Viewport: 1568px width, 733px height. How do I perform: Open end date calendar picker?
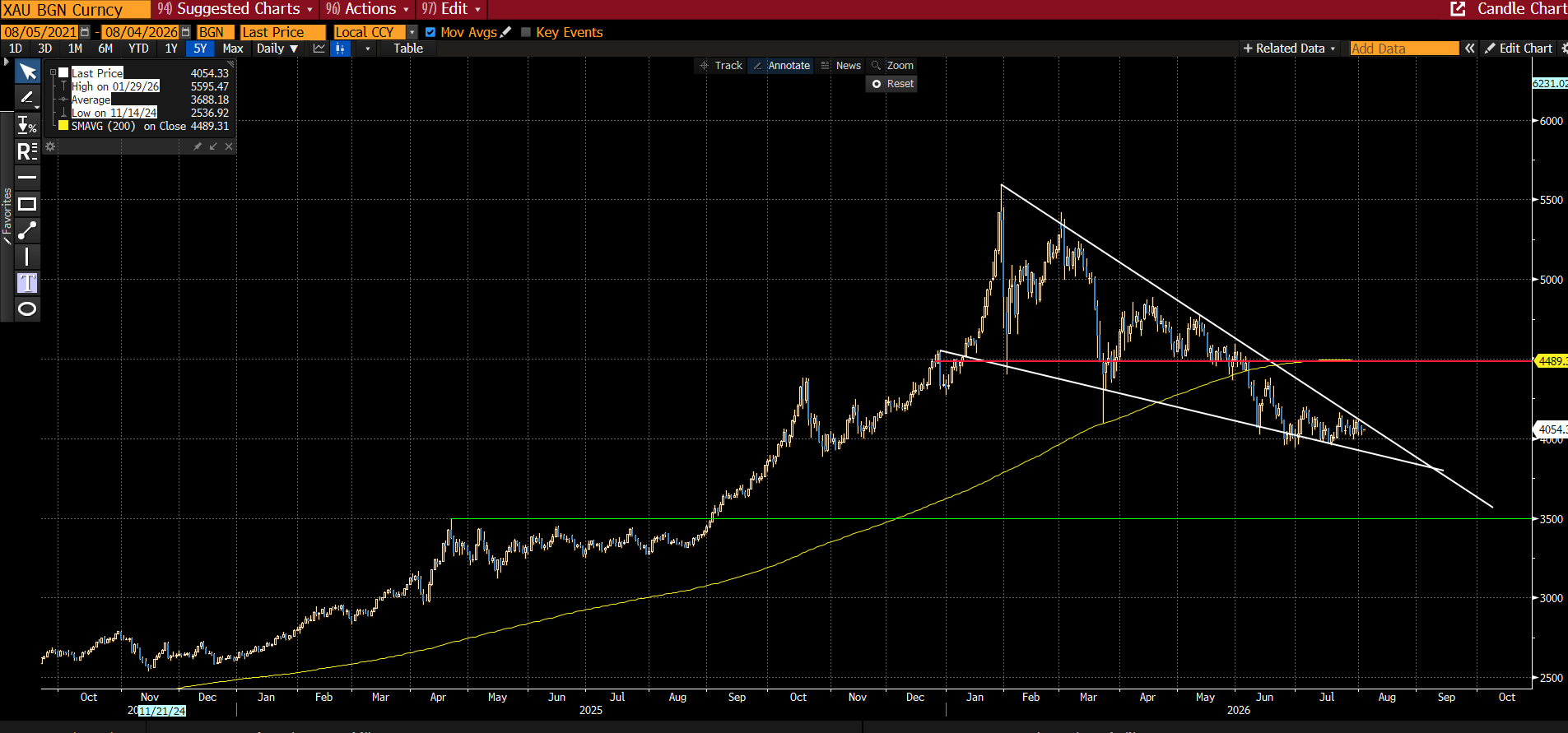click(x=185, y=32)
